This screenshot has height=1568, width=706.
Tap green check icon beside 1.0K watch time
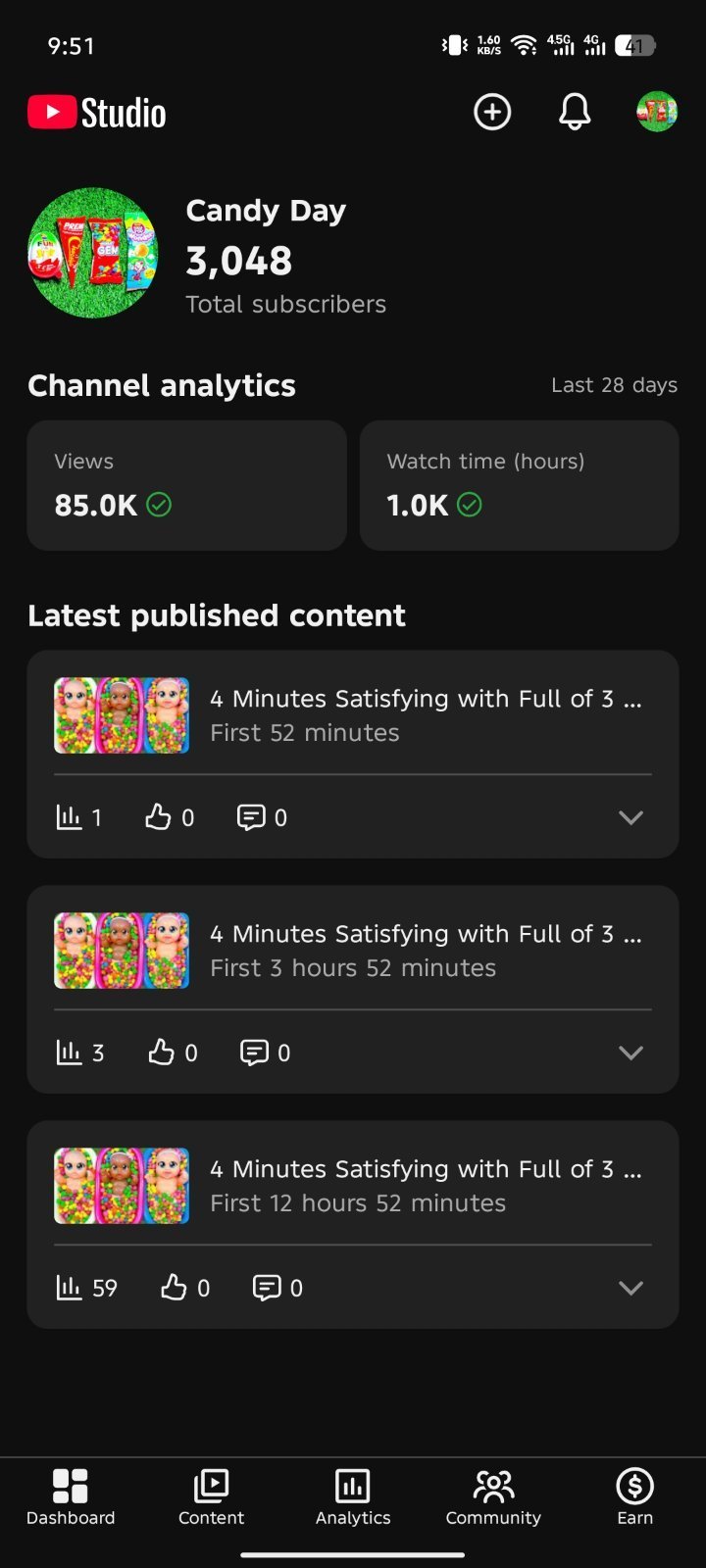pyautogui.click(x=470, y=505)
